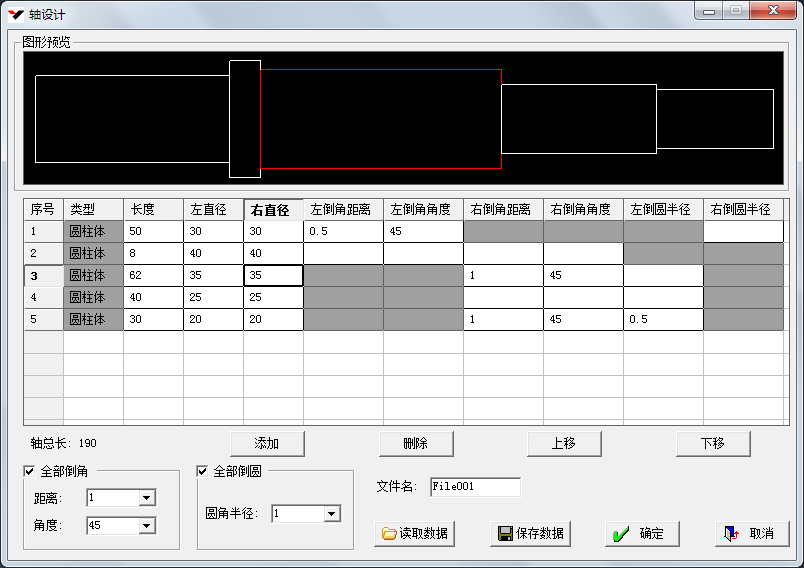Open the 圆角半径 dropdown

pos(332,514)
